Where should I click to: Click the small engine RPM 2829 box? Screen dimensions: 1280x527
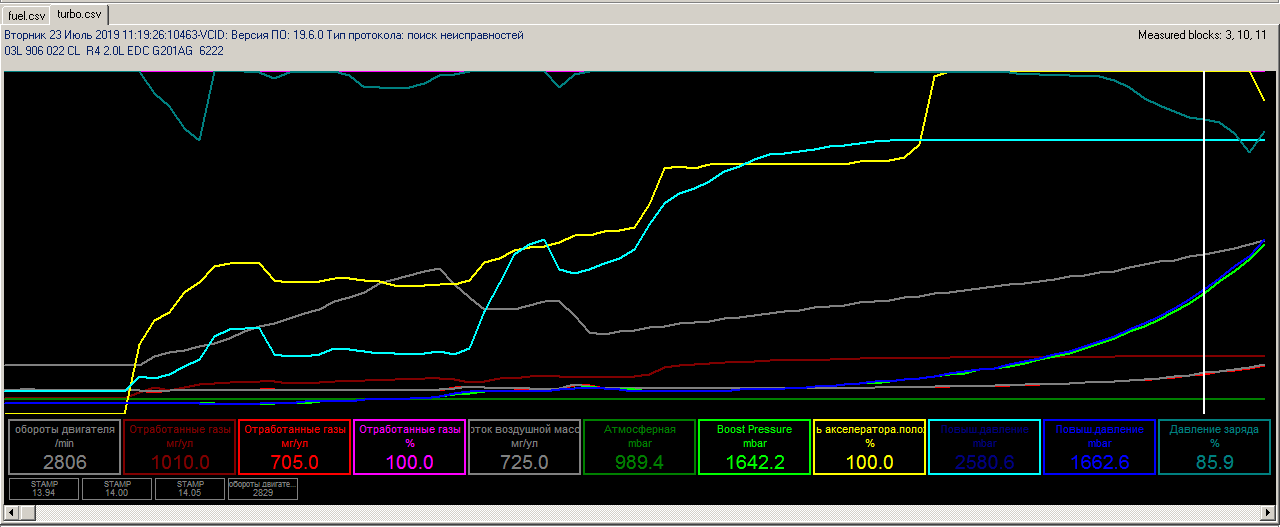pyautogui.click(x=262, y=488)
